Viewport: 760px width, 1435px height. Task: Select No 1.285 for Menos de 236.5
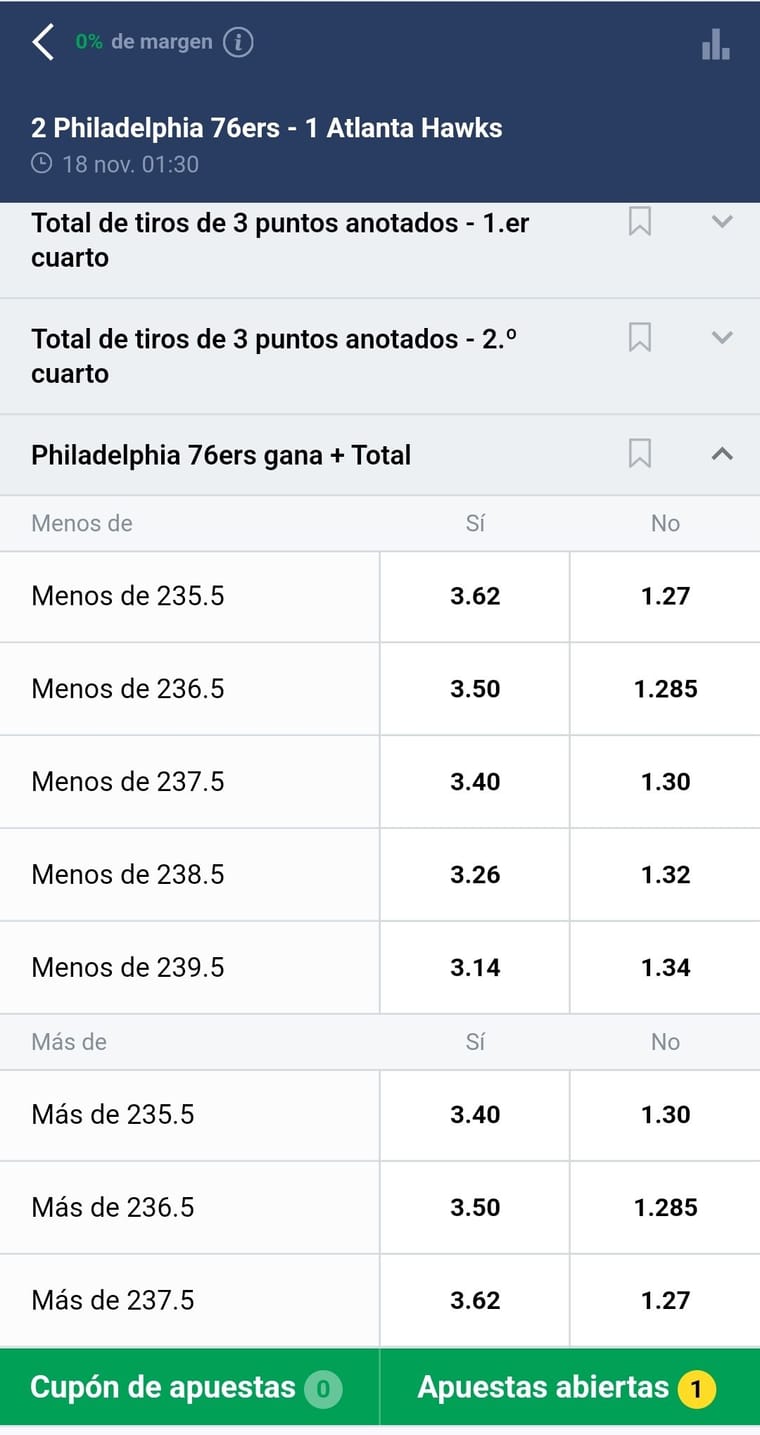pos(666,689)
